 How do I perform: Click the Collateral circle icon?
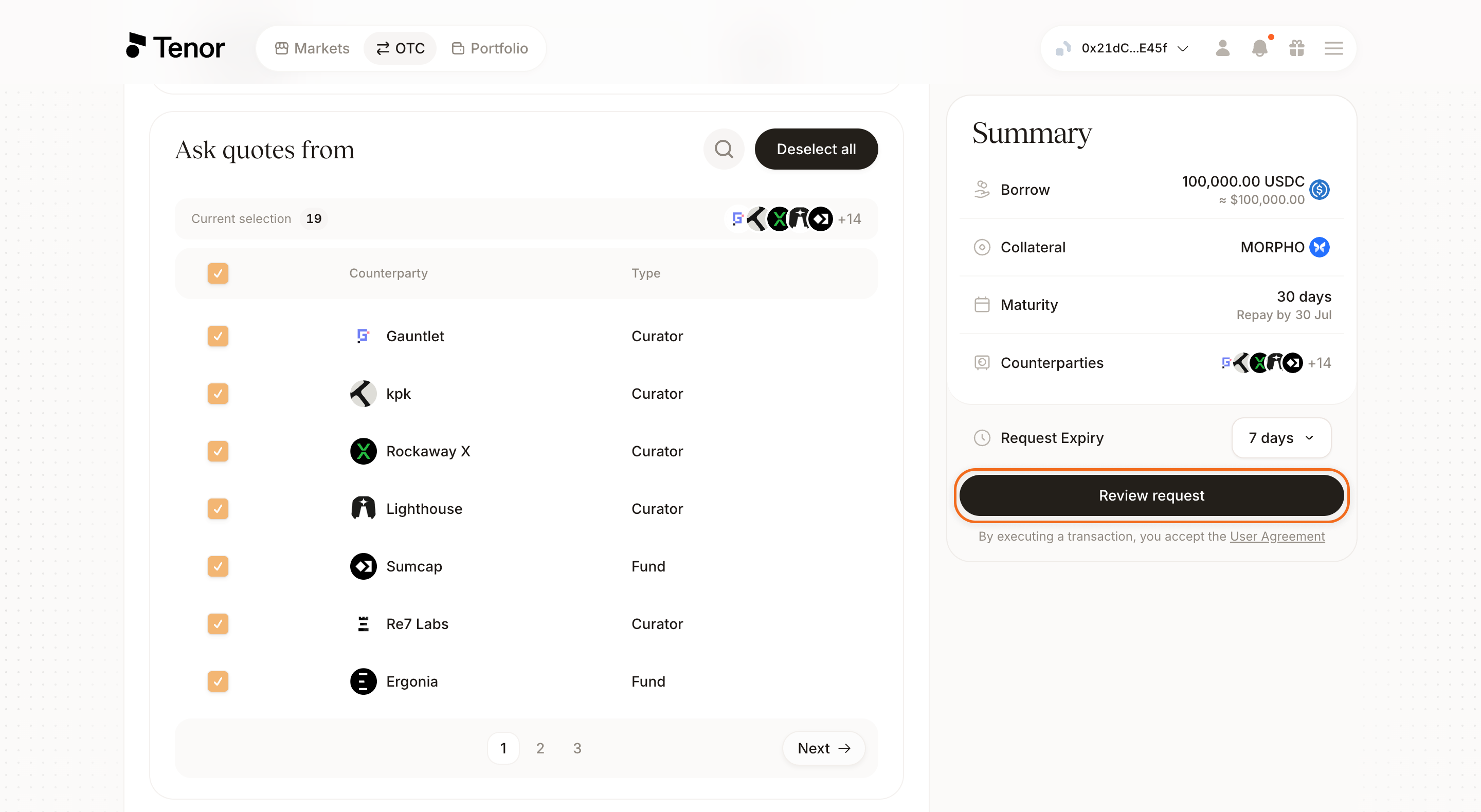[982, 247]
